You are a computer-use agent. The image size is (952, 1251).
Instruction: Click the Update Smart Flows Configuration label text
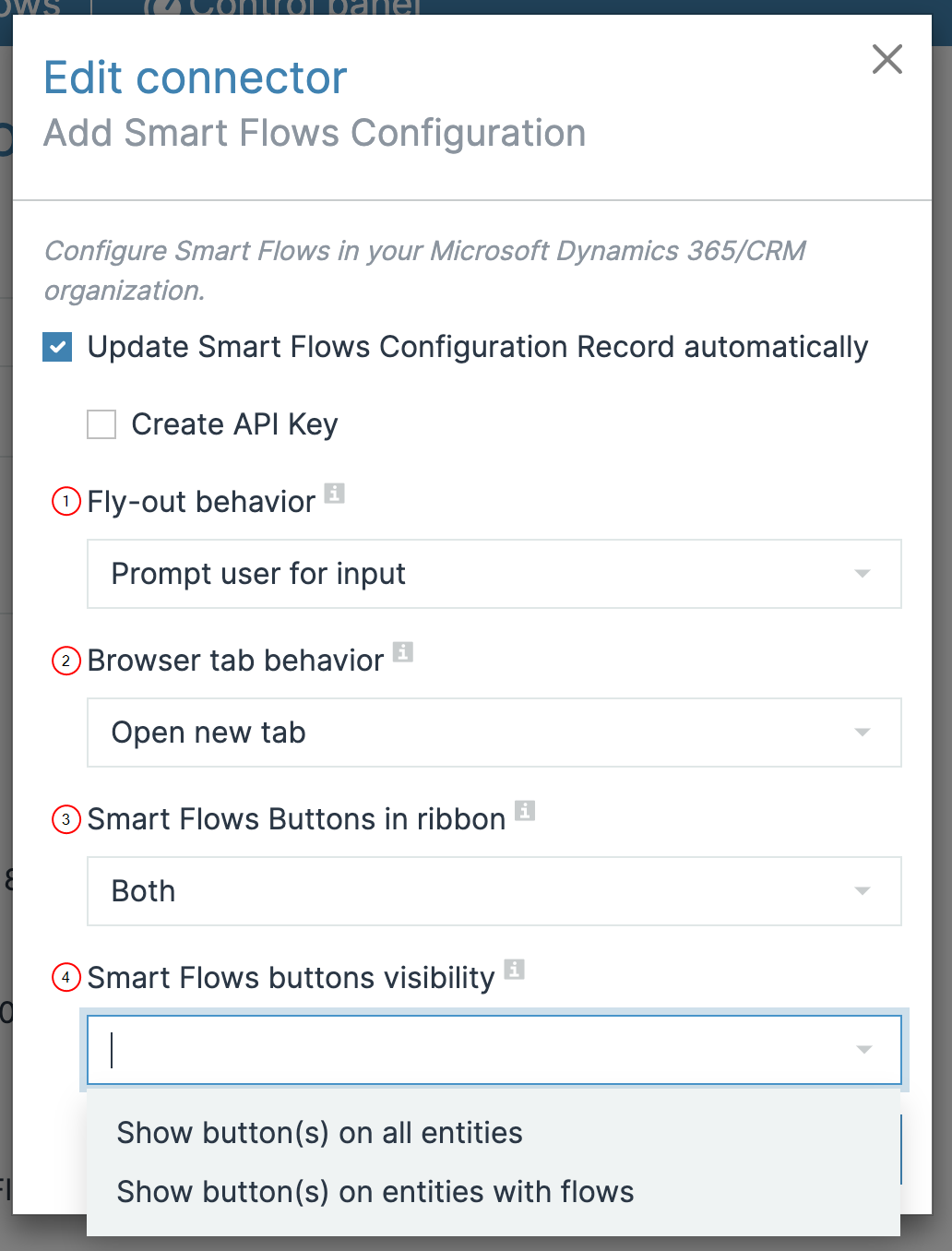478,348
